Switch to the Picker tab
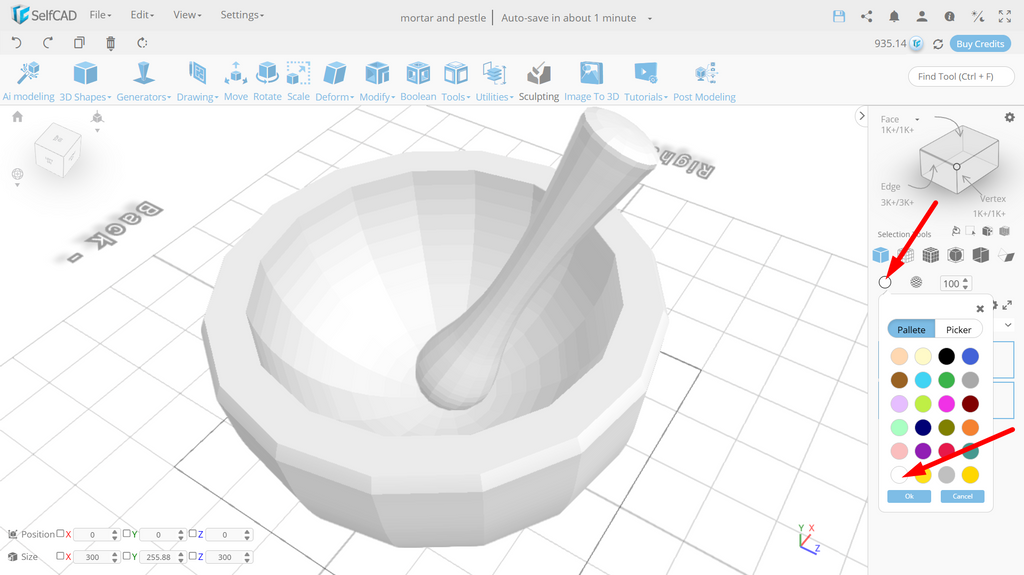The image size is (1024, 575). tap(959, 329)
